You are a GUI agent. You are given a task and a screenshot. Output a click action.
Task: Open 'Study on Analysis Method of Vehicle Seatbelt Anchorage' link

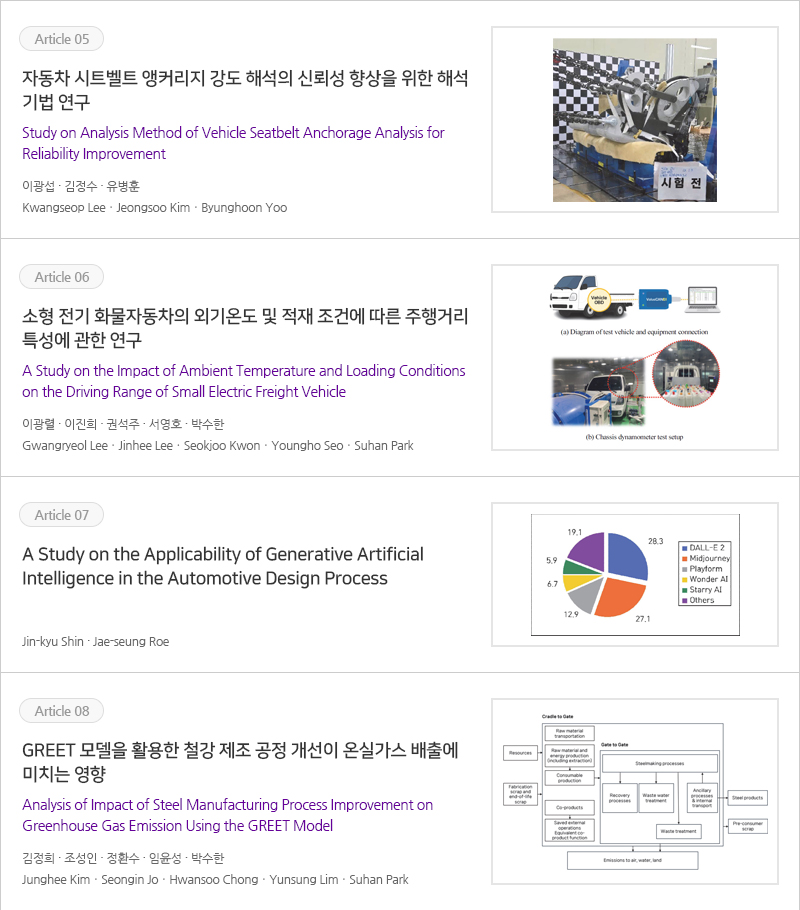click(233, 143)
